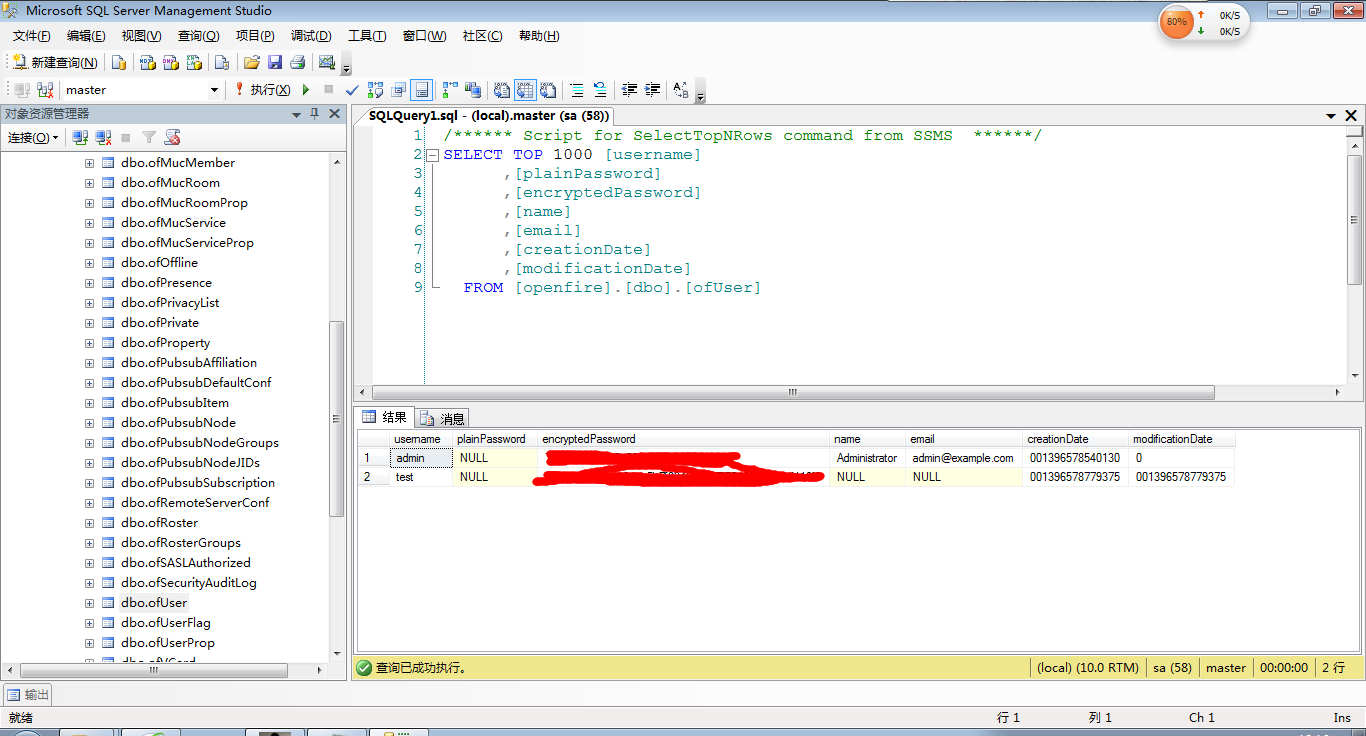
Task: Parse the query with the blue checkmark
Action: pyautogui.click(x=352, y=90)
